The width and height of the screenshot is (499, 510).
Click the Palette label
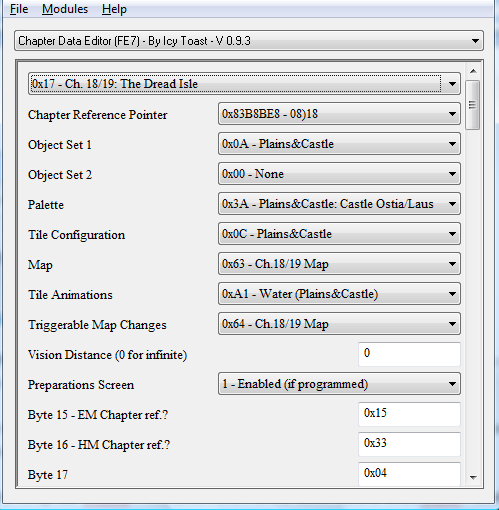click(46, 205)
